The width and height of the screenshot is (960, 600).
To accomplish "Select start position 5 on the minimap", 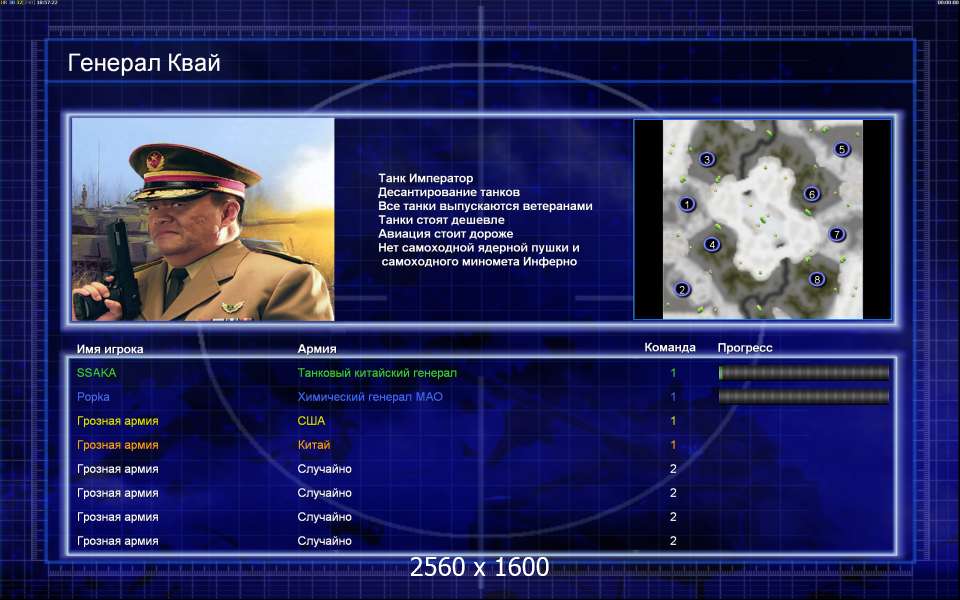I will point(842,149).
